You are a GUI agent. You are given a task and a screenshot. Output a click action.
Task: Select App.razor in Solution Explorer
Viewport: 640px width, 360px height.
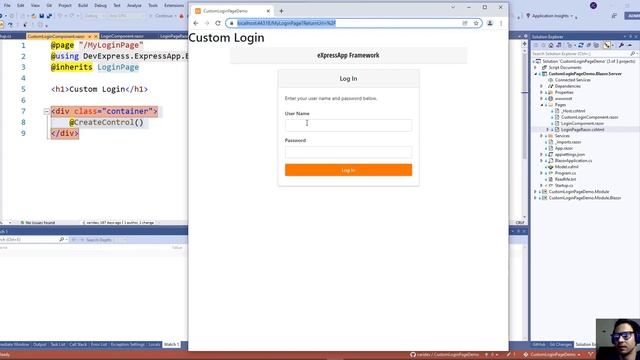tap(564, 148)
